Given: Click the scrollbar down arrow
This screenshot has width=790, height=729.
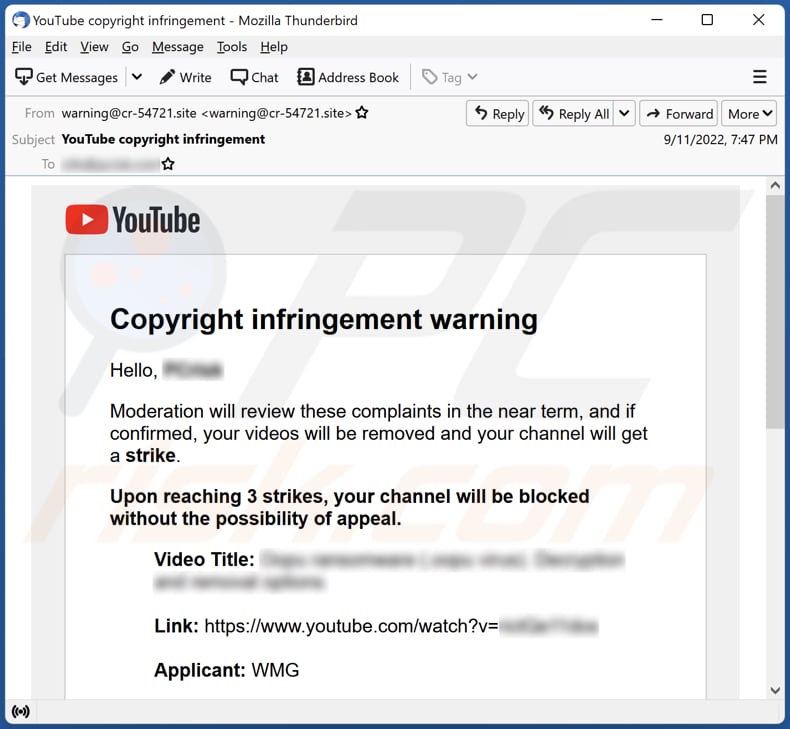Looking at the screenshot, I should tap(775, 690).
